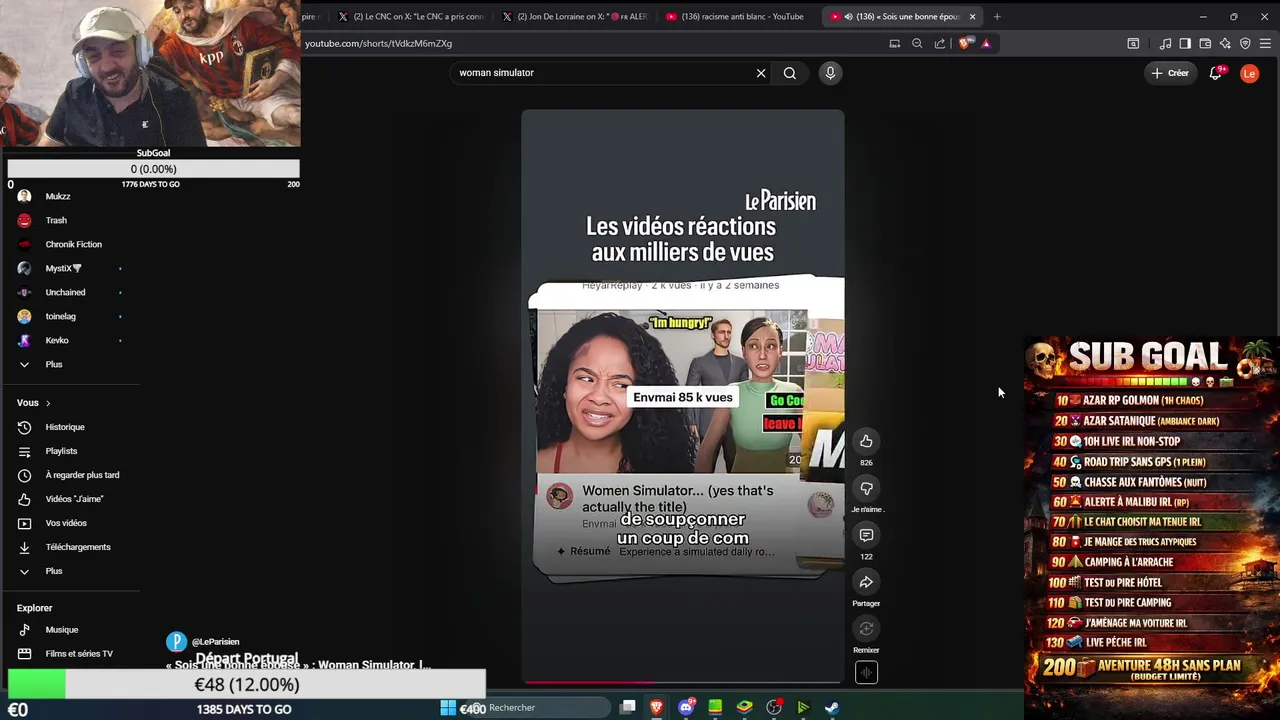
Task: Open BlueStacks taskbar icon
Action: point(745,707)
